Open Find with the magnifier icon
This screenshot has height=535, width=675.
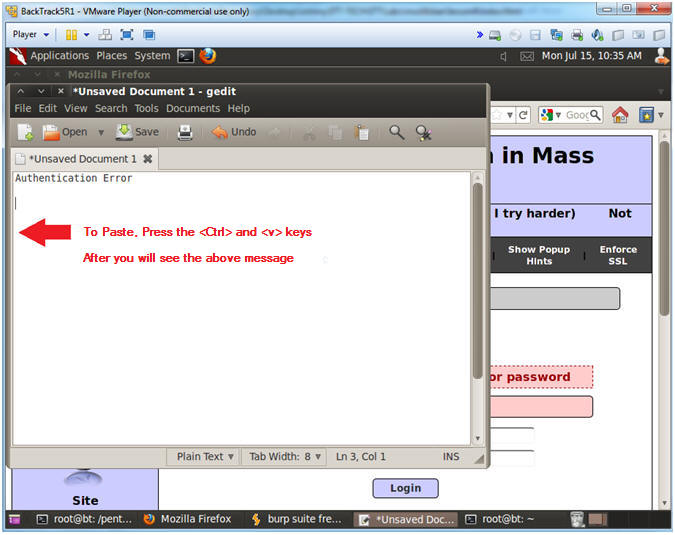[x=396, y=133]
